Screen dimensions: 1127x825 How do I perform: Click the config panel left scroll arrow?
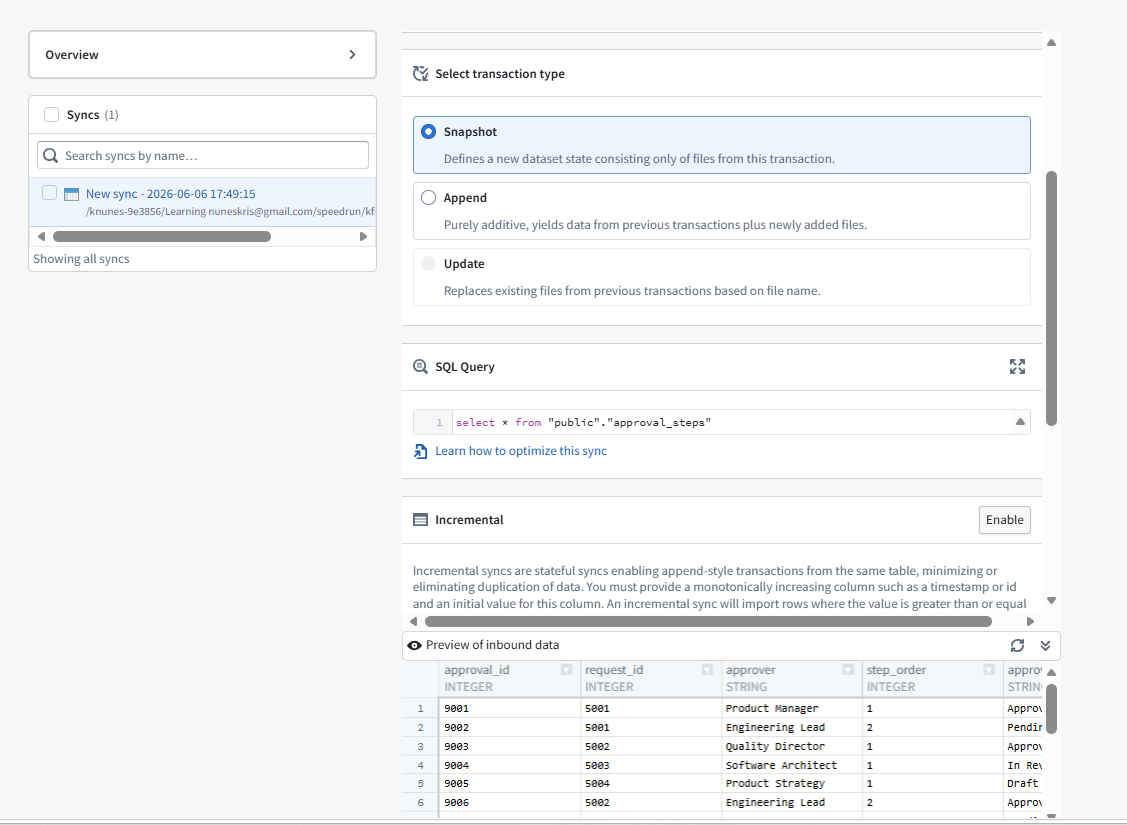413,621
